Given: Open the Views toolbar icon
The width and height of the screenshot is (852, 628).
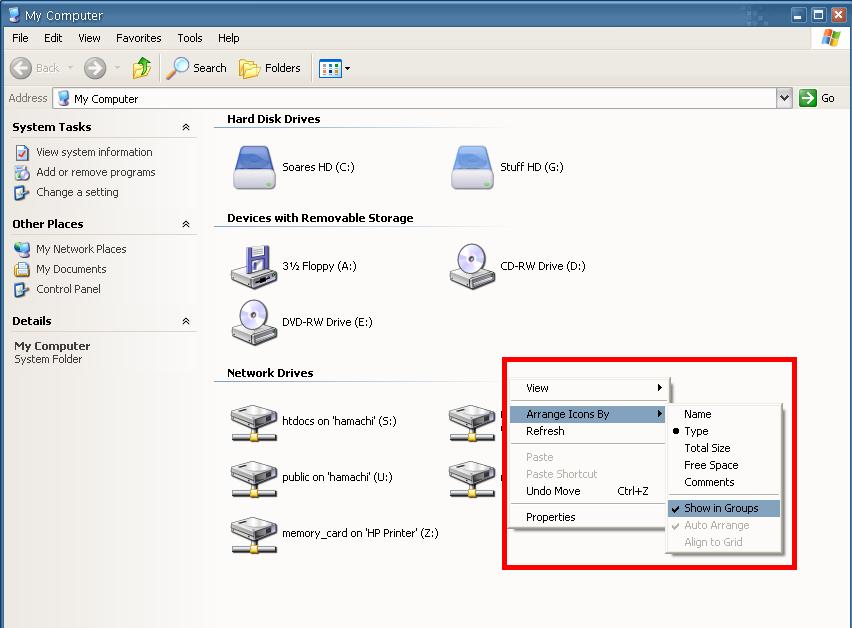Looking at the screenshot, I should coord(330,68).
